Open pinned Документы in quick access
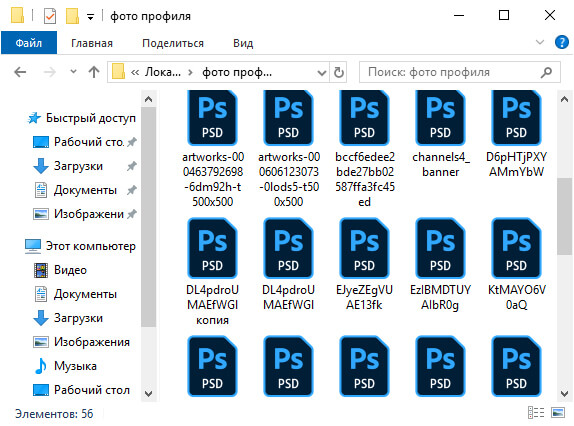 click(84, 190)
